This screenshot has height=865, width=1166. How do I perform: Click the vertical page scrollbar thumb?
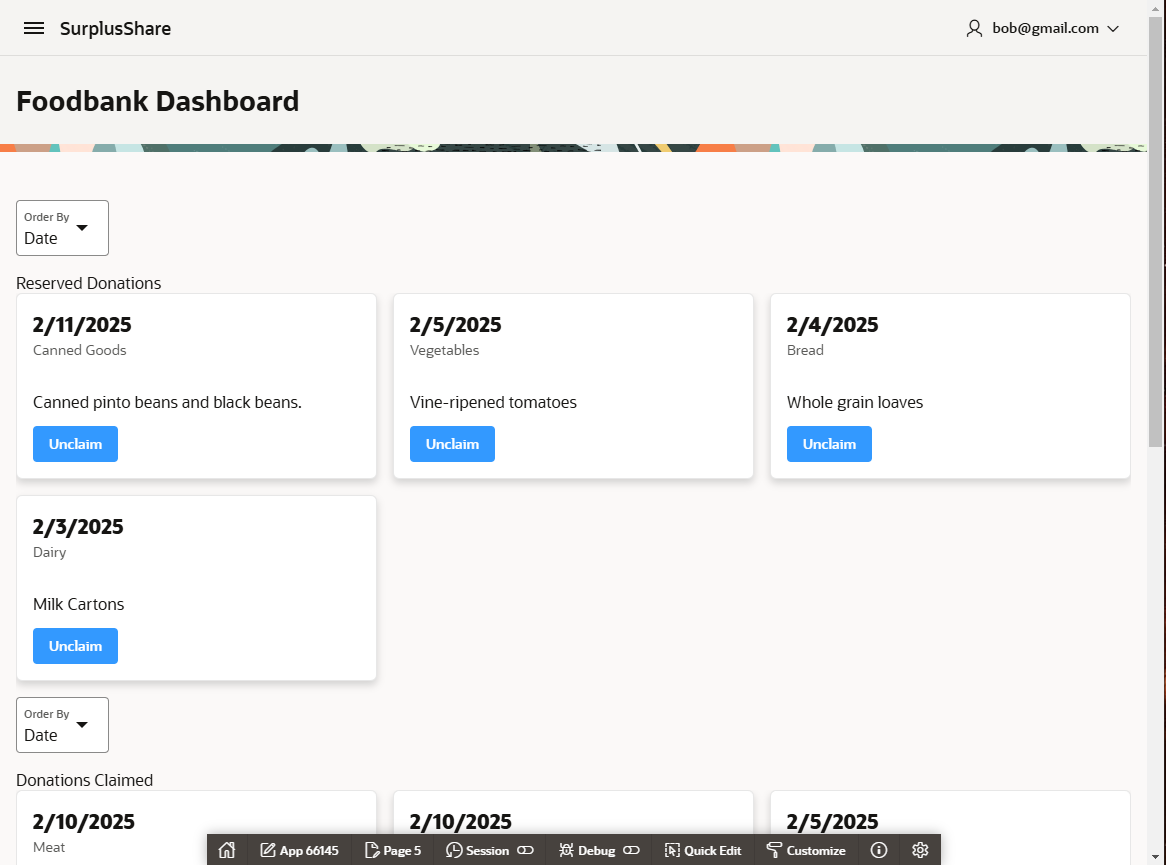pyautogui.click(x=1156, y=231)
